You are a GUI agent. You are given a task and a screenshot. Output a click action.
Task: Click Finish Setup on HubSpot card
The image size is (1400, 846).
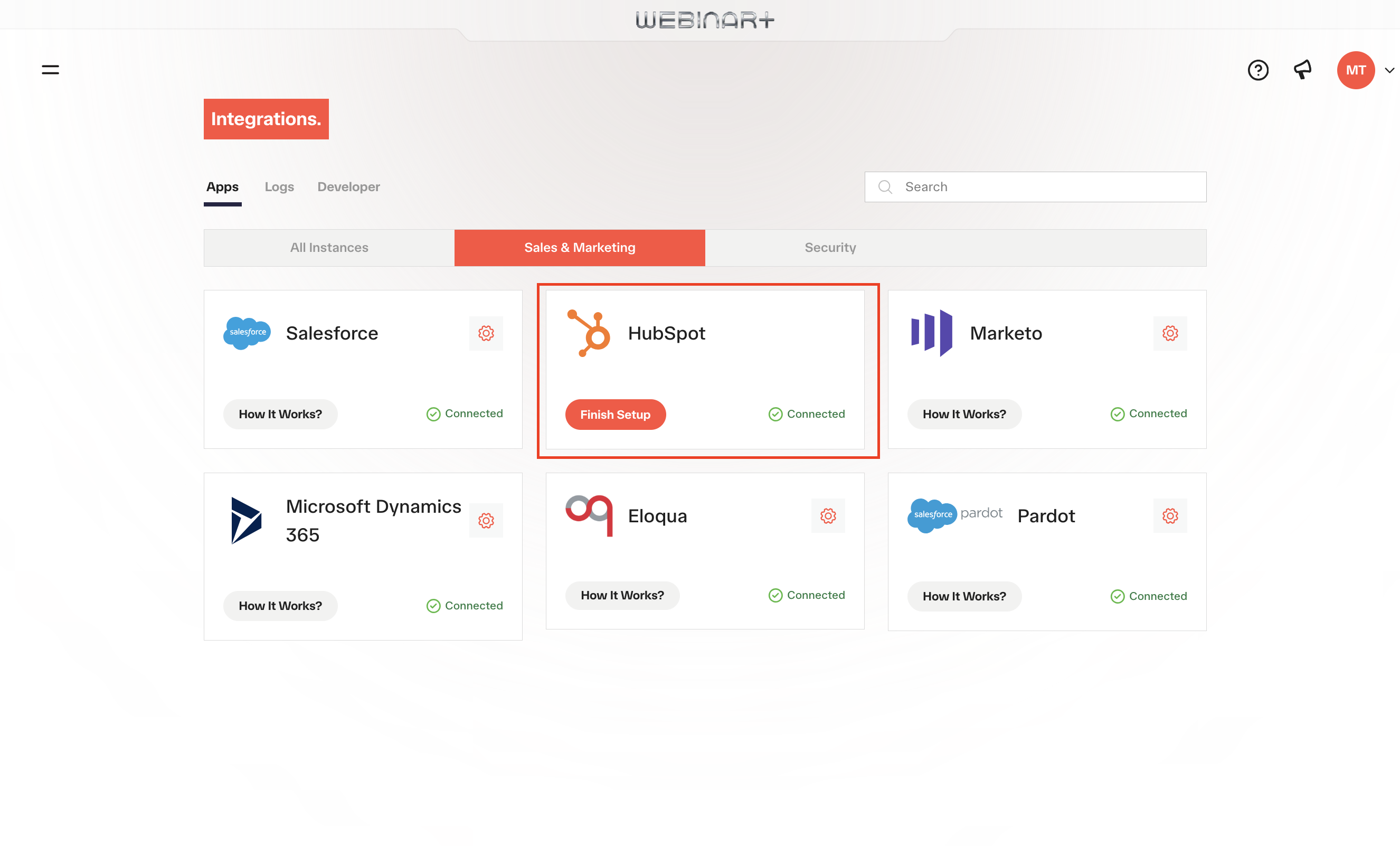[616, 415]
